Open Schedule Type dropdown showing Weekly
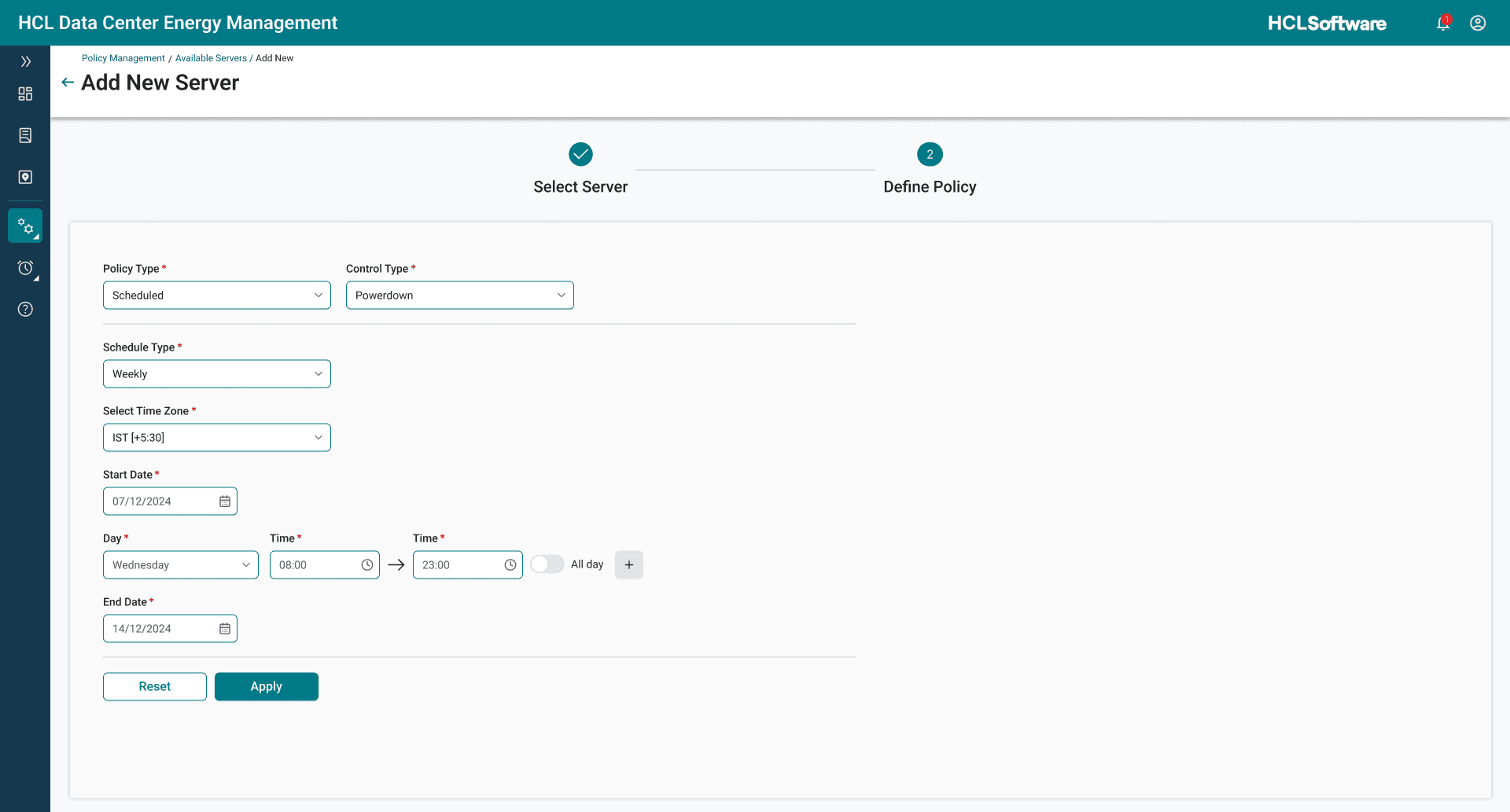The image size is (1510, 812). click(217, 374)
